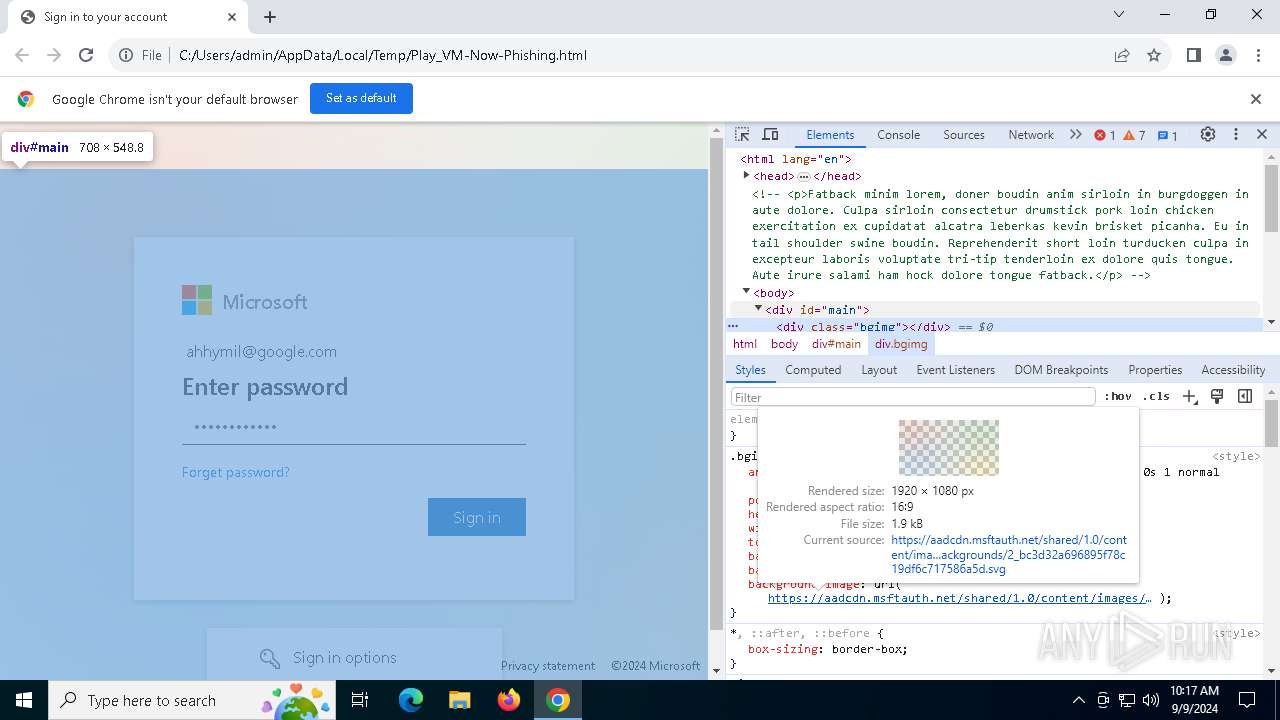Open the three-dot actions for selected DOM row
Screen dimensions: 1280x720
(733, 326)
